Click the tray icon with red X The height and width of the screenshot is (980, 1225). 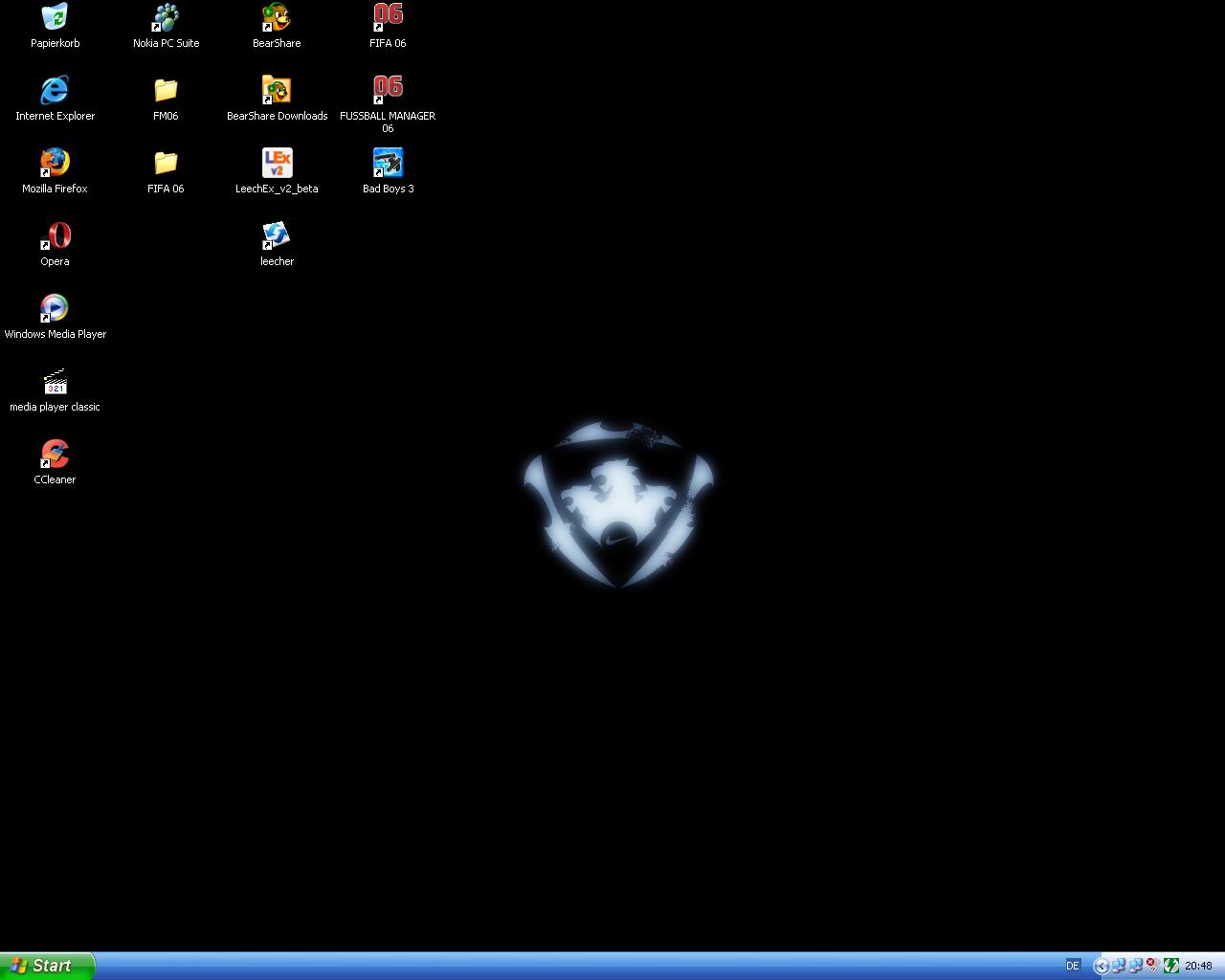(1153, 966)
